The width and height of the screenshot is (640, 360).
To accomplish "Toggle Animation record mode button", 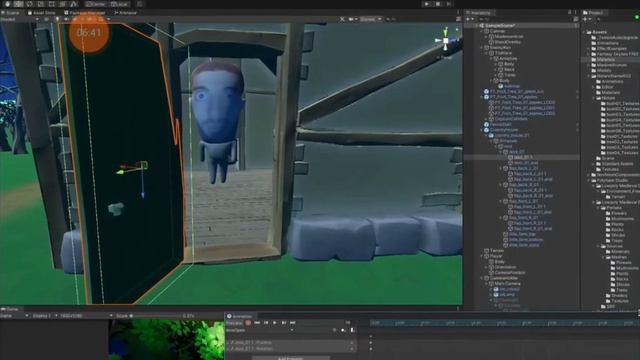I will [248, 323].
